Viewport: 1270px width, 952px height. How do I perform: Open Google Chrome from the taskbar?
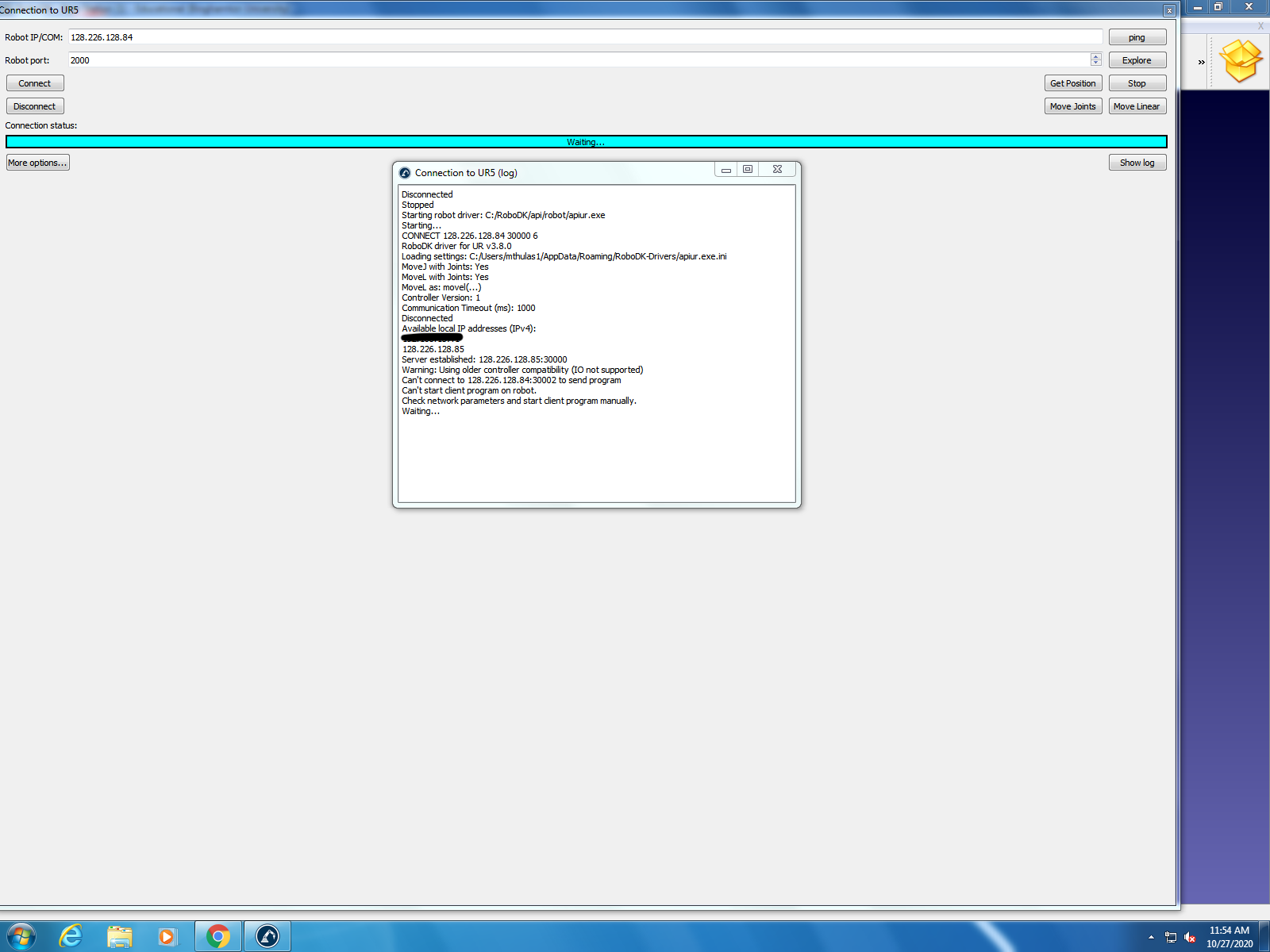point(218,937)
